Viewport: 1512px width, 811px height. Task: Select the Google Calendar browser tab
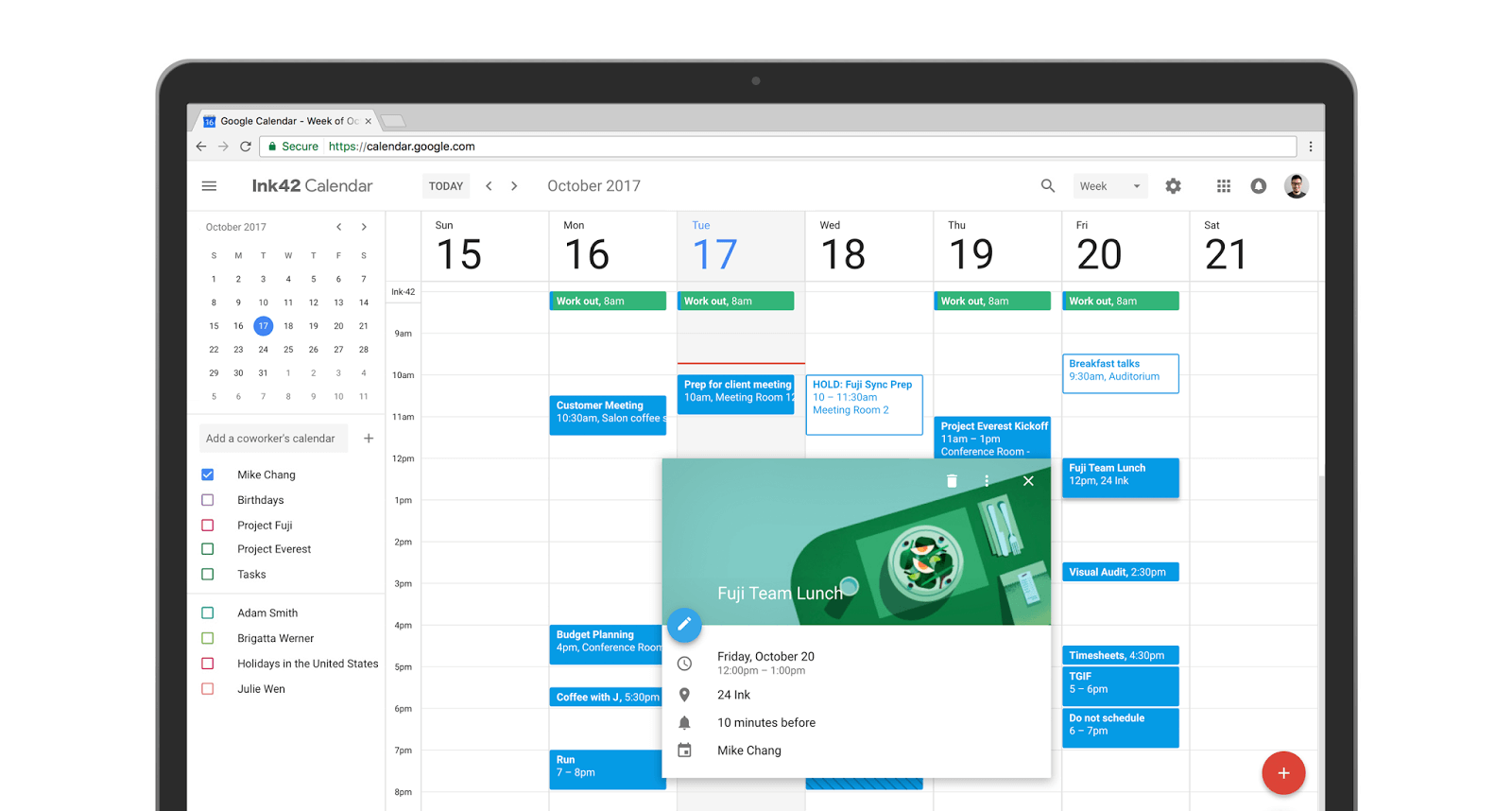click(x=283, y=121)
